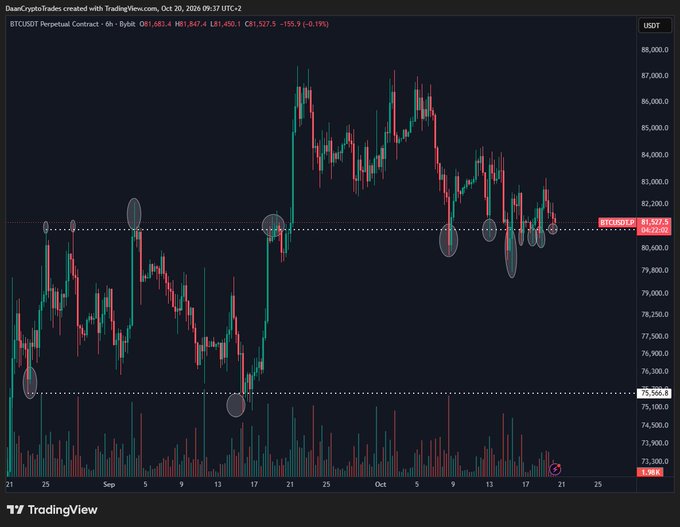Click the 79,000.0 price axis label

tap(655, 293)
